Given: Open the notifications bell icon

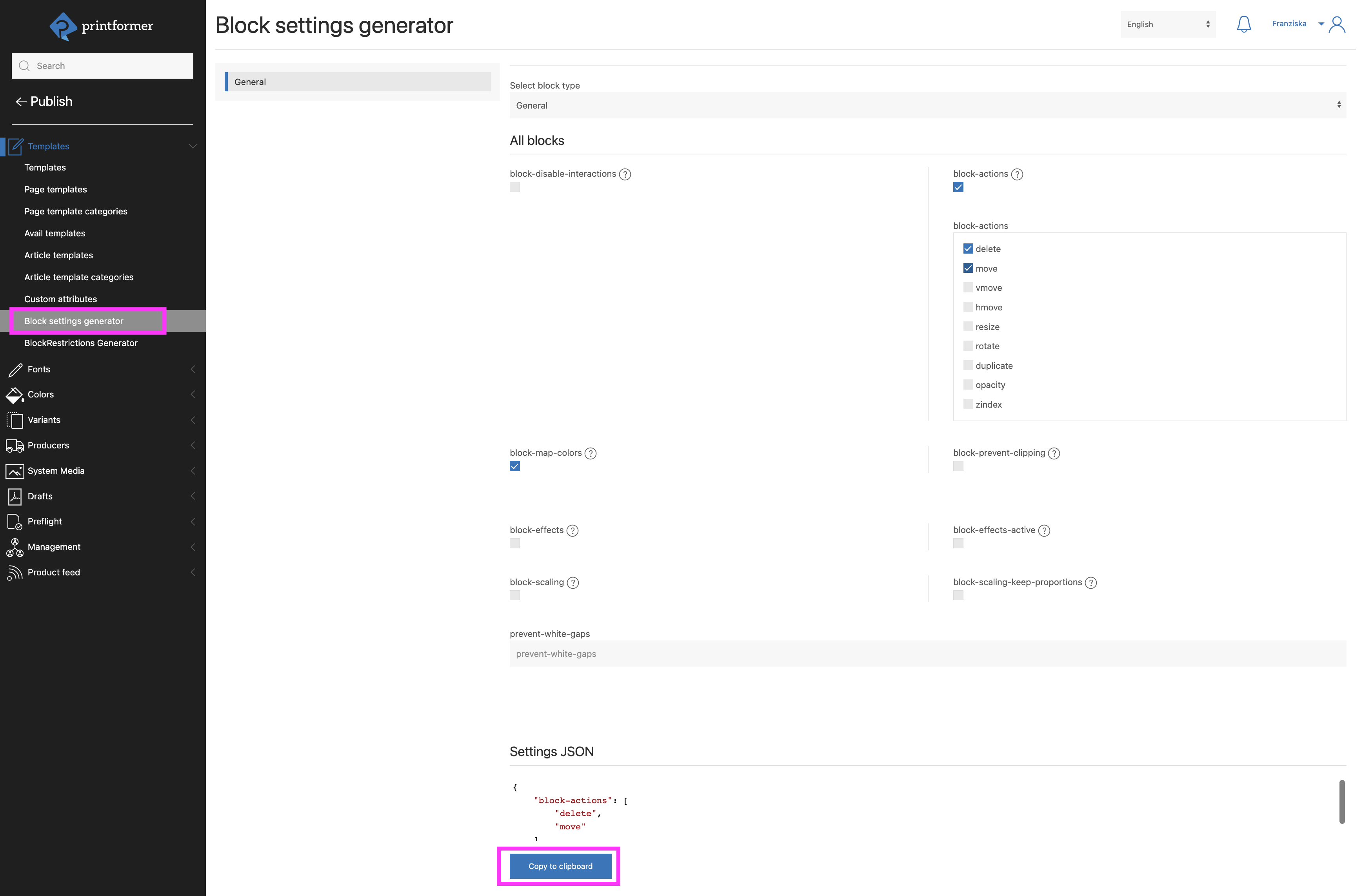Looking at the screenshot, I should [1243, 24].
